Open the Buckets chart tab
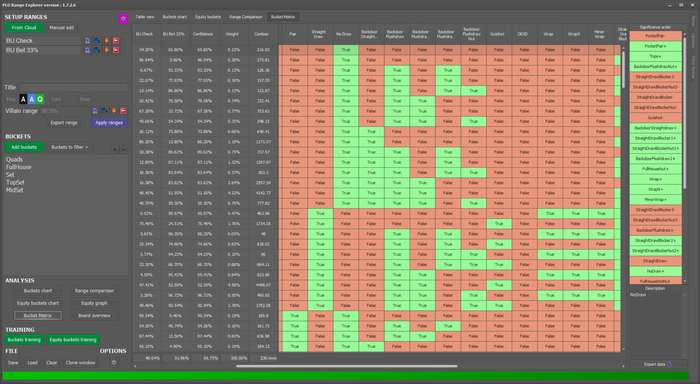This screenshot has height=384, width=700. (175, 17)
